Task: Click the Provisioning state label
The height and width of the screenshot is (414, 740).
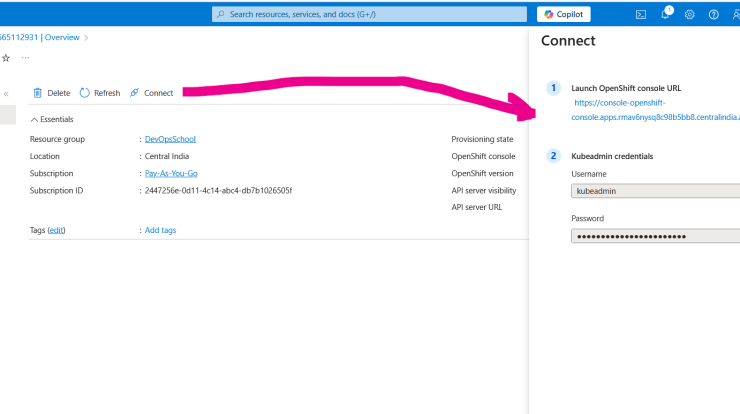Action: 482,139
